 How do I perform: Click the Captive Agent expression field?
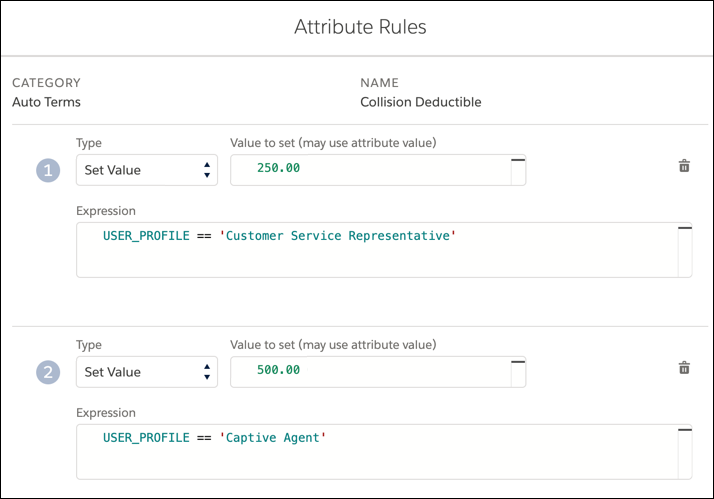[384, 452]
